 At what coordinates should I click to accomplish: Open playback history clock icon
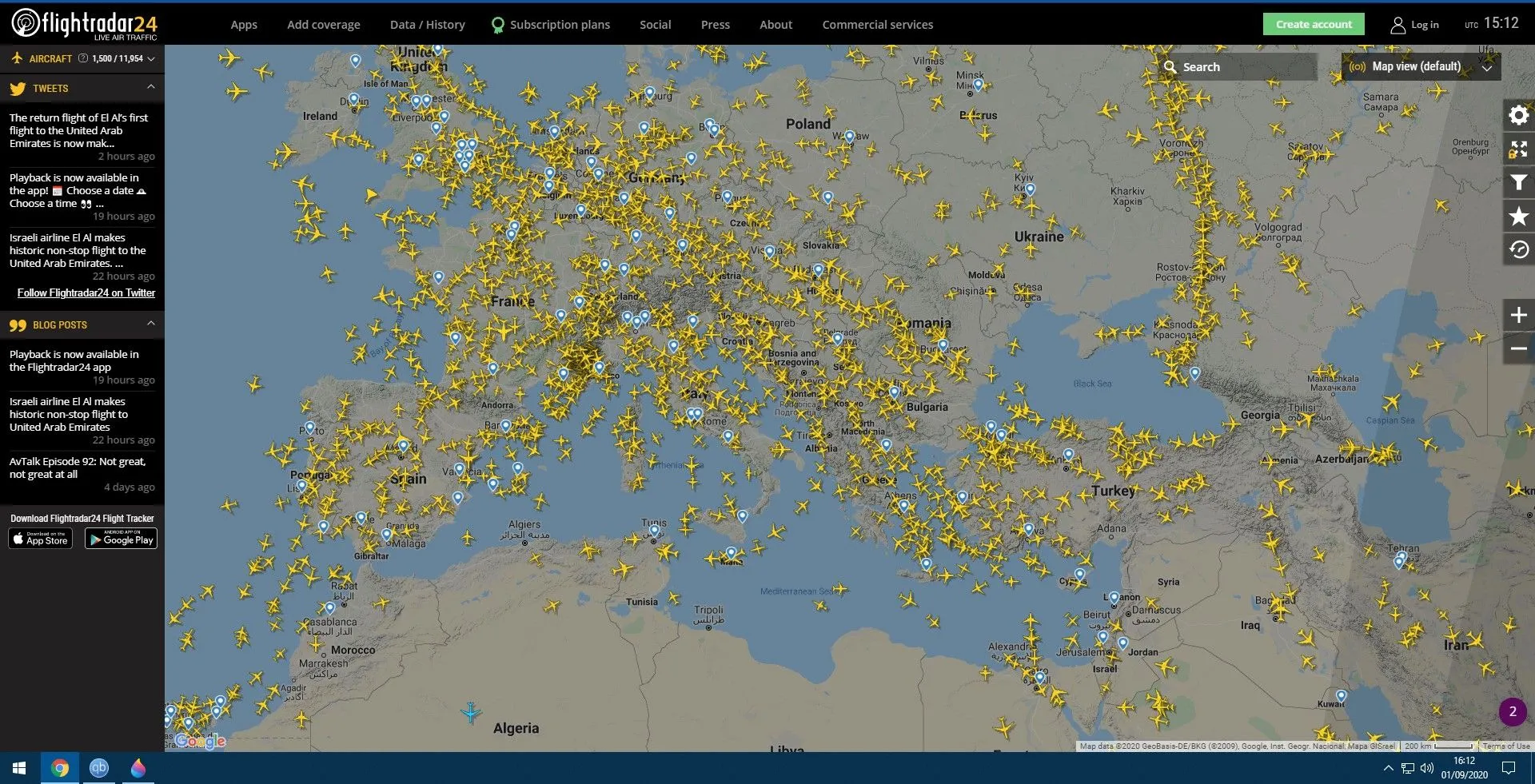tap(1518, 250)
